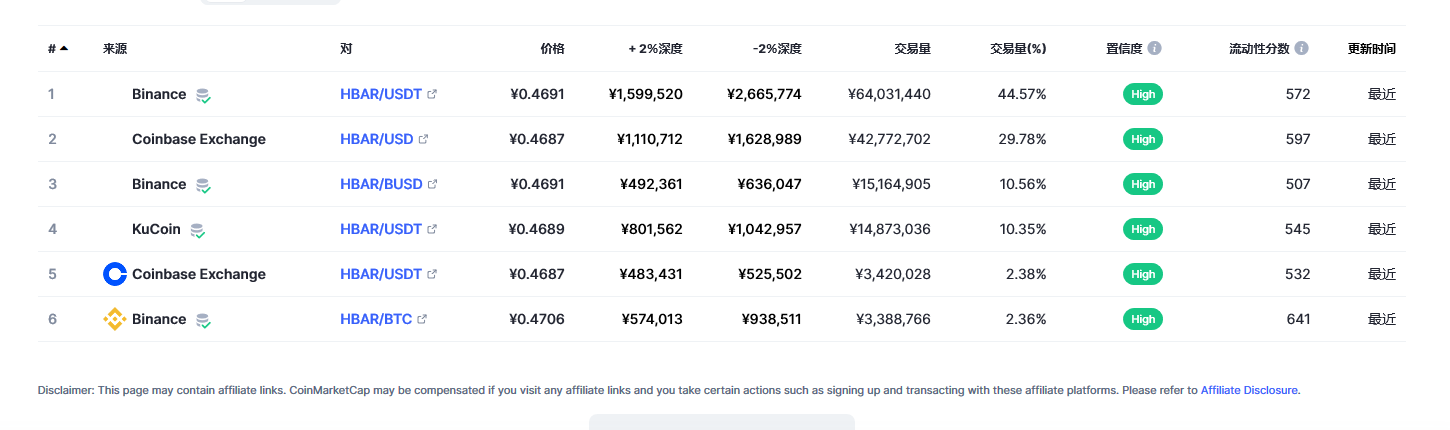Open the Affiliate Disclosure link
1450x430 pixels.
click(1249, 390)
